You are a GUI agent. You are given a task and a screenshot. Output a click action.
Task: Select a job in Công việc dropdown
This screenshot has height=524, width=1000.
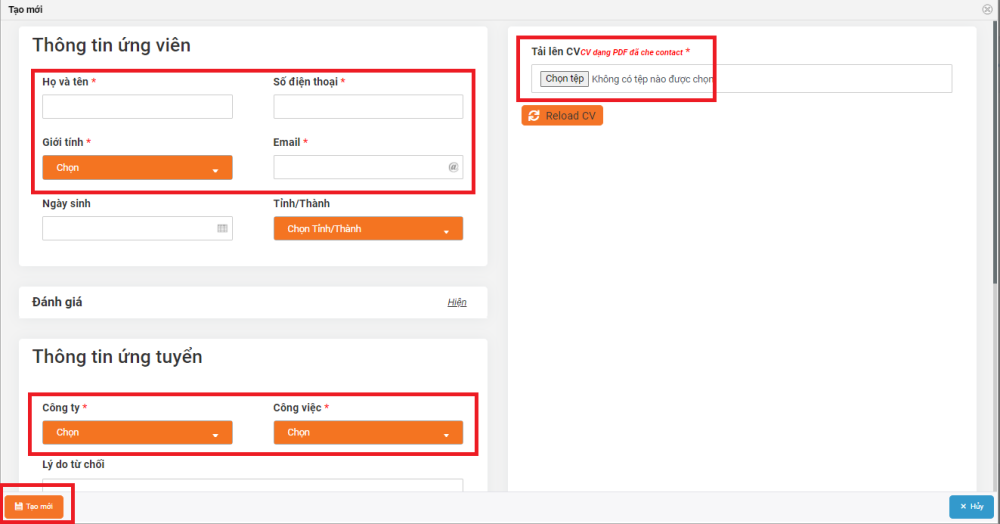(368, 433)
